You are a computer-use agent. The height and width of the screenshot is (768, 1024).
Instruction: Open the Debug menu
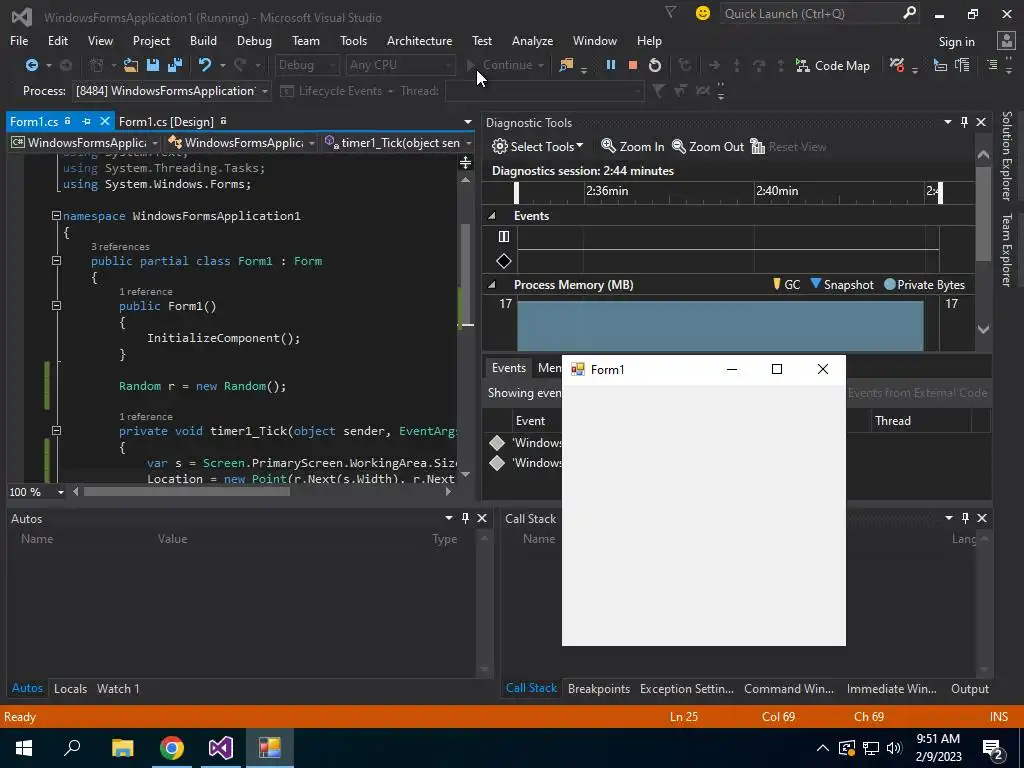click(254, 40)
